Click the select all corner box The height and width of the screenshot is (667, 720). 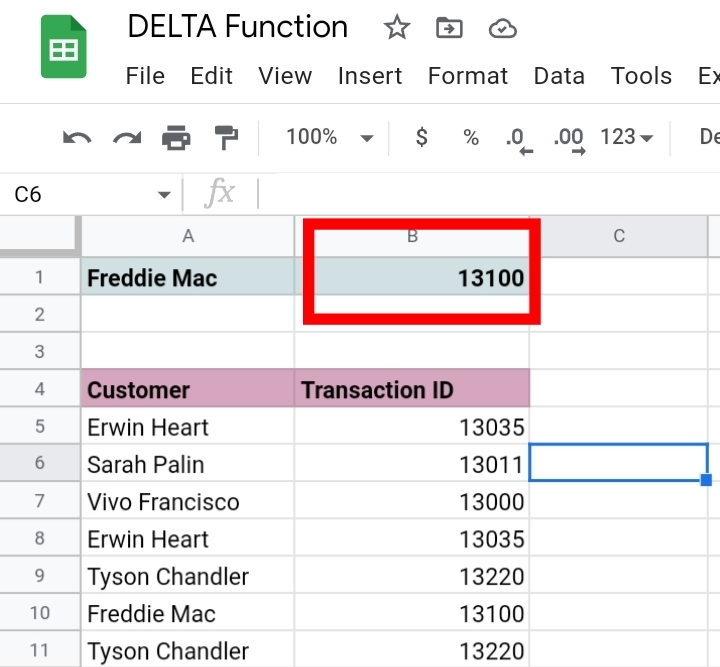(39, 235)
